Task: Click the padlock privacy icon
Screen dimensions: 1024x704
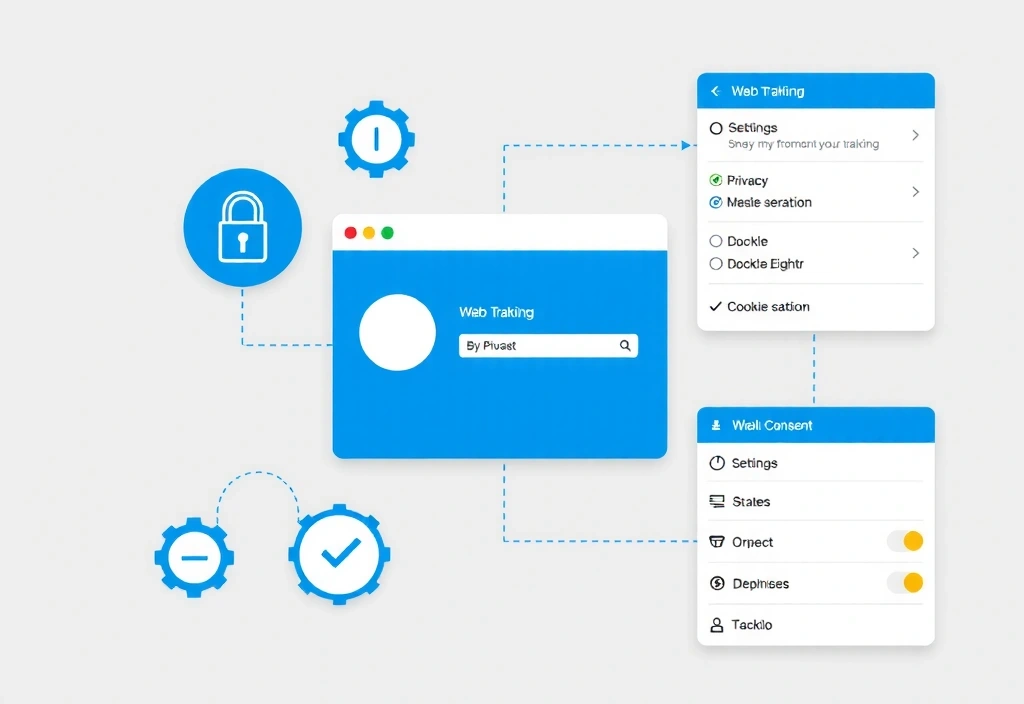Action: coord(241,228)
